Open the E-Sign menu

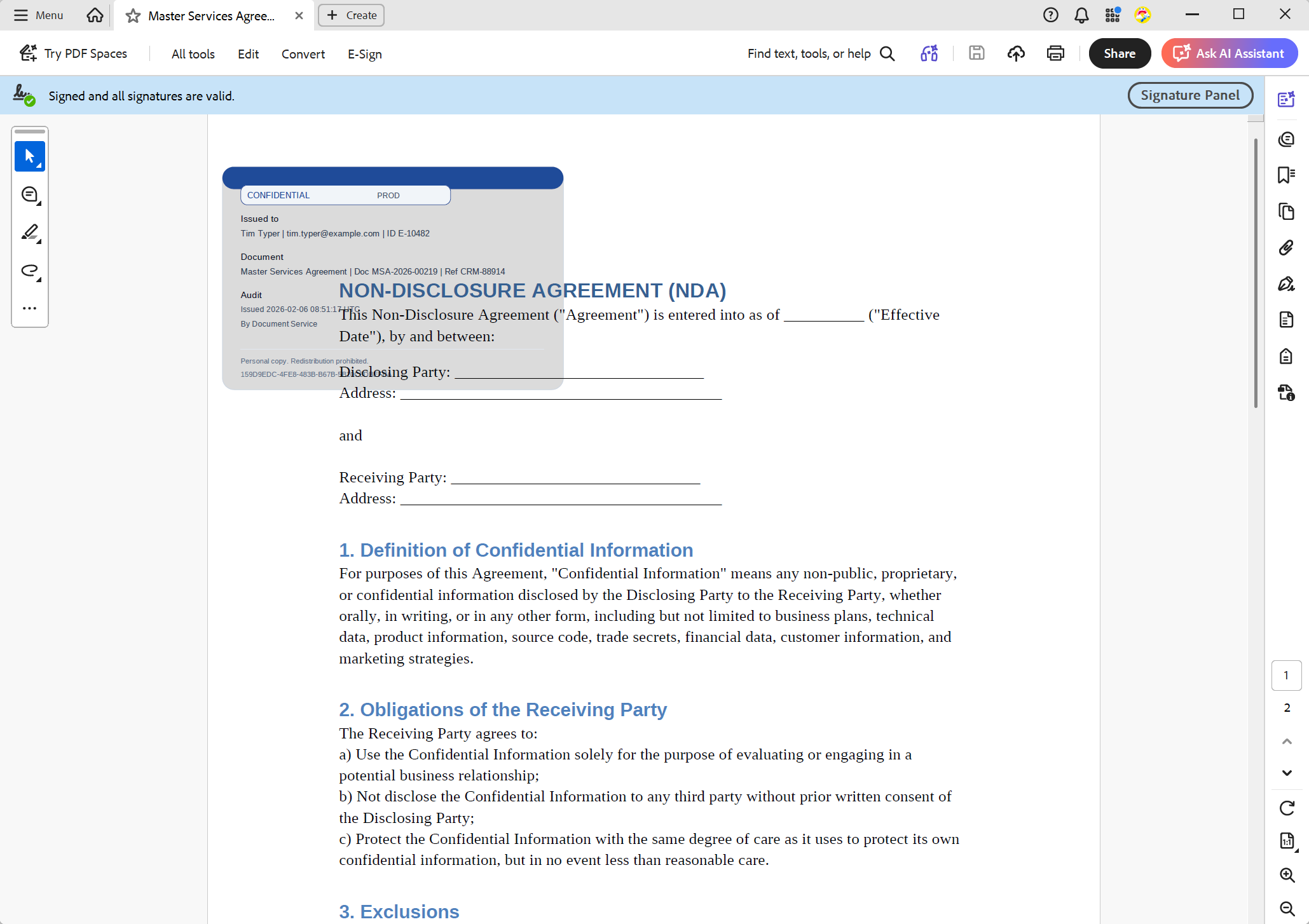coord(364,54)
